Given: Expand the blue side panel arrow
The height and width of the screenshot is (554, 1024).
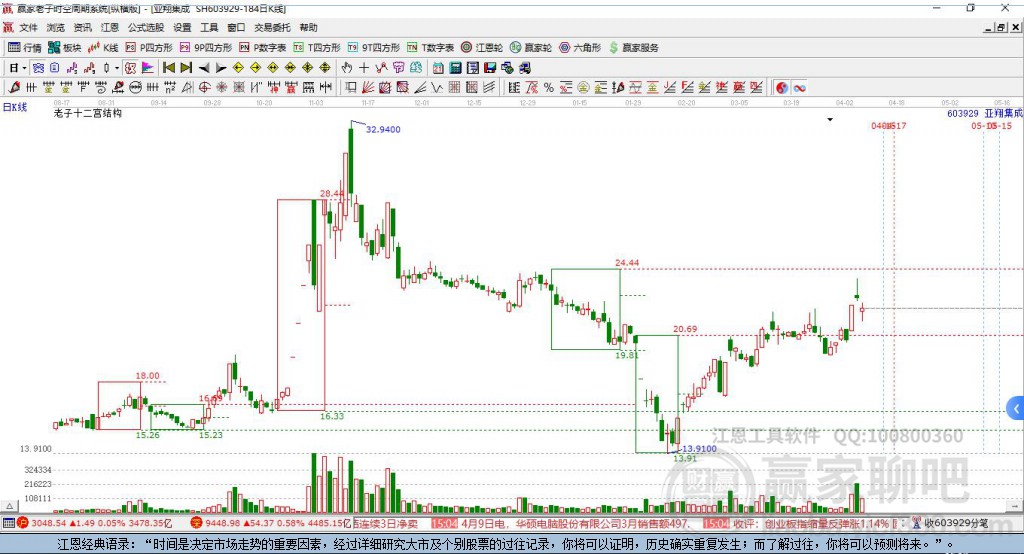Looking at the screenshot, I should tap(1016, 409).
